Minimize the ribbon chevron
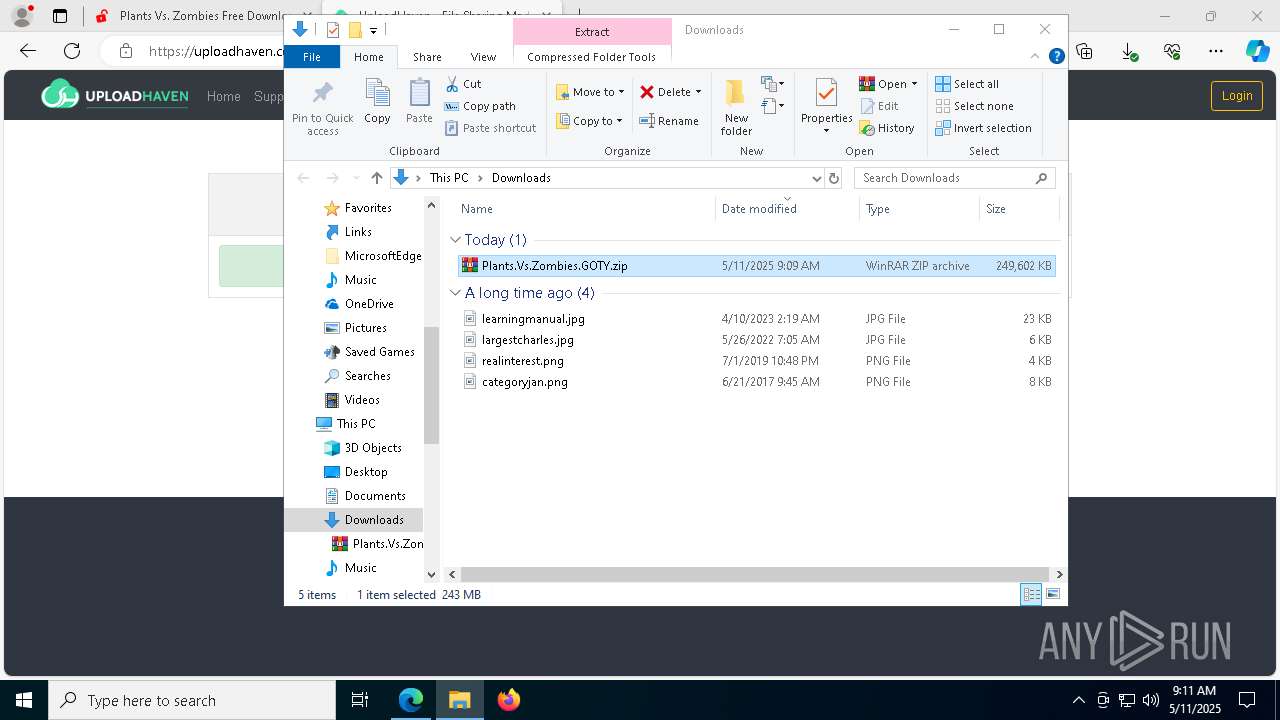 [x=1035, y=57]
